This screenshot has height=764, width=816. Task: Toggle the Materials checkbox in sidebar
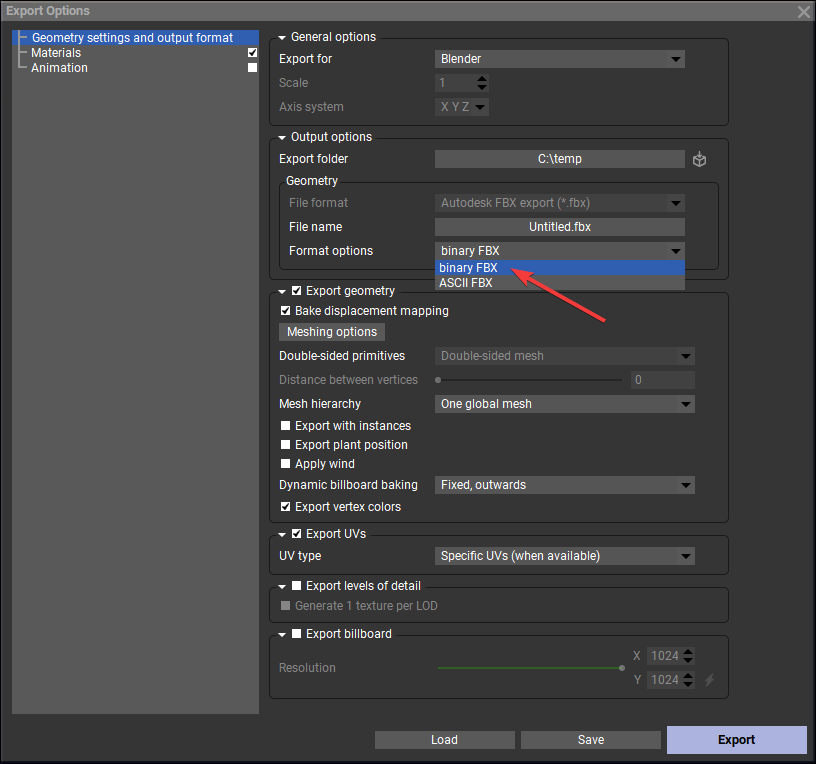coord(252,53)
